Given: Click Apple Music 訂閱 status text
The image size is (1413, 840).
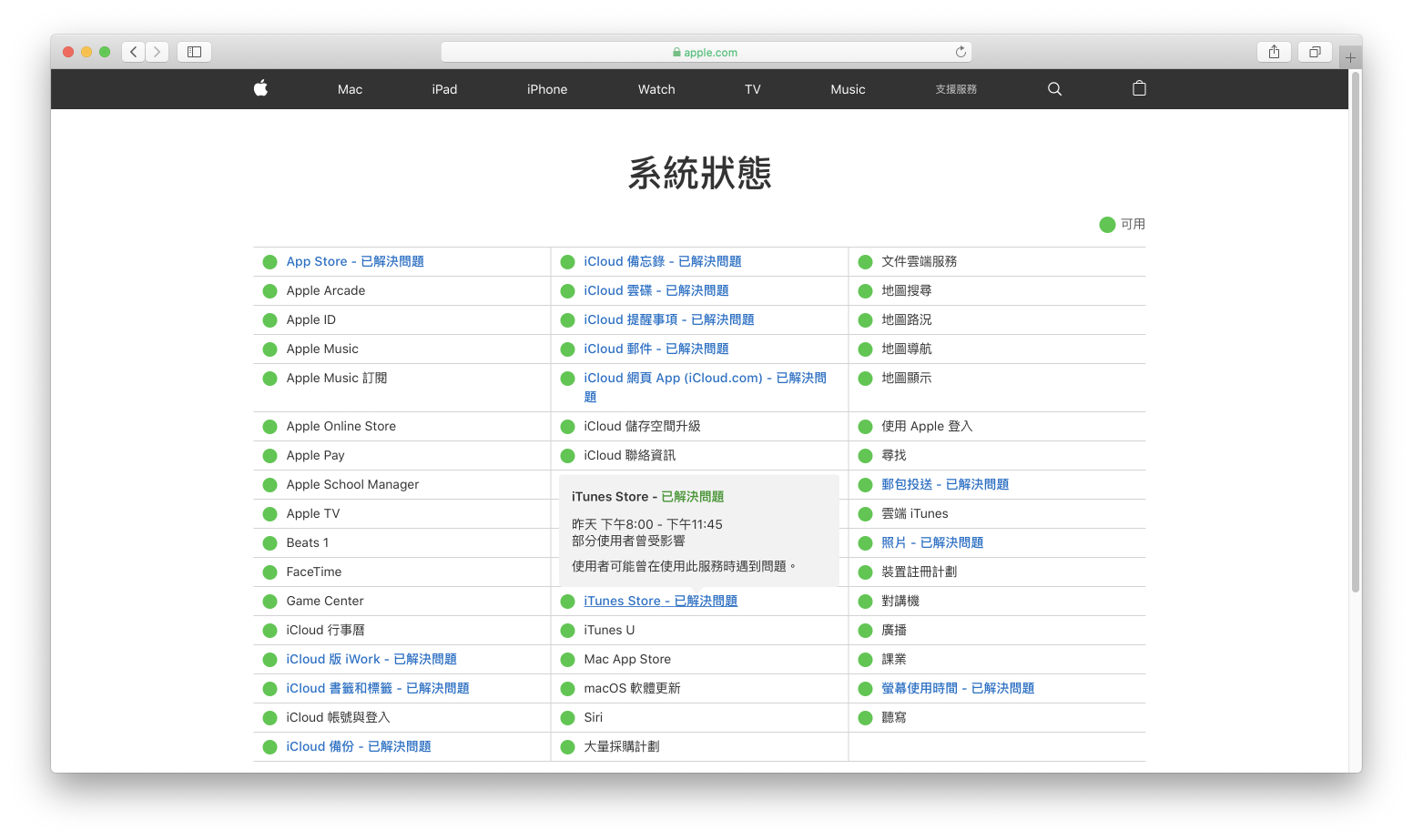Looking at the screenshot, I should [337, 378].
